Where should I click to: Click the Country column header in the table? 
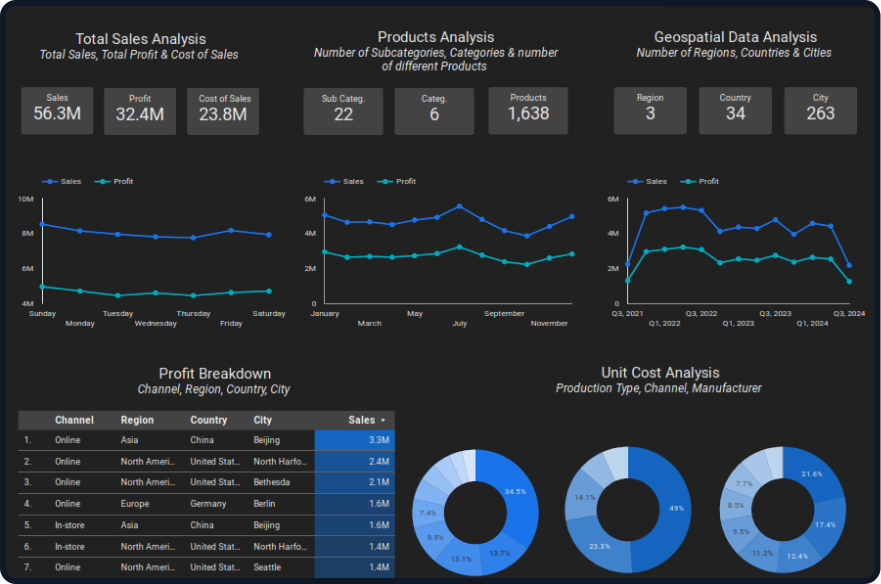coord(208,421)
